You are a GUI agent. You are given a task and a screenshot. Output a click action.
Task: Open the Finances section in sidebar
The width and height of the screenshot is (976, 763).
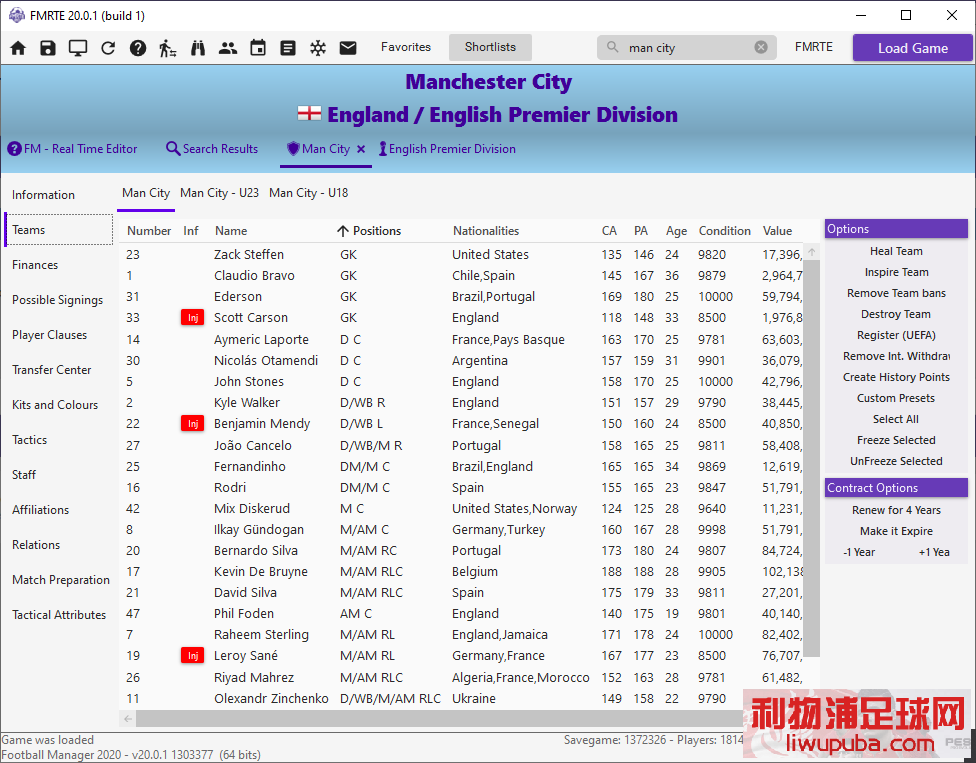click(x=35, y=265)
